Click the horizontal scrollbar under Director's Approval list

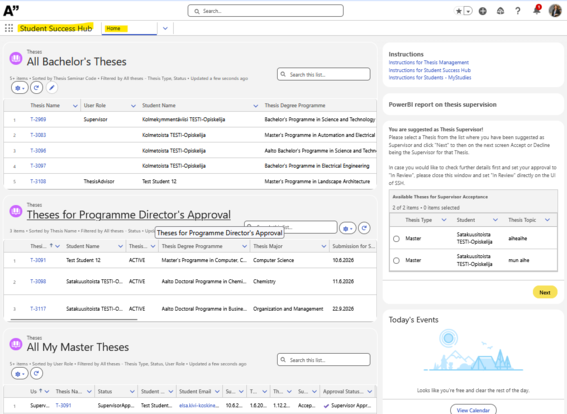click(74, 319)
